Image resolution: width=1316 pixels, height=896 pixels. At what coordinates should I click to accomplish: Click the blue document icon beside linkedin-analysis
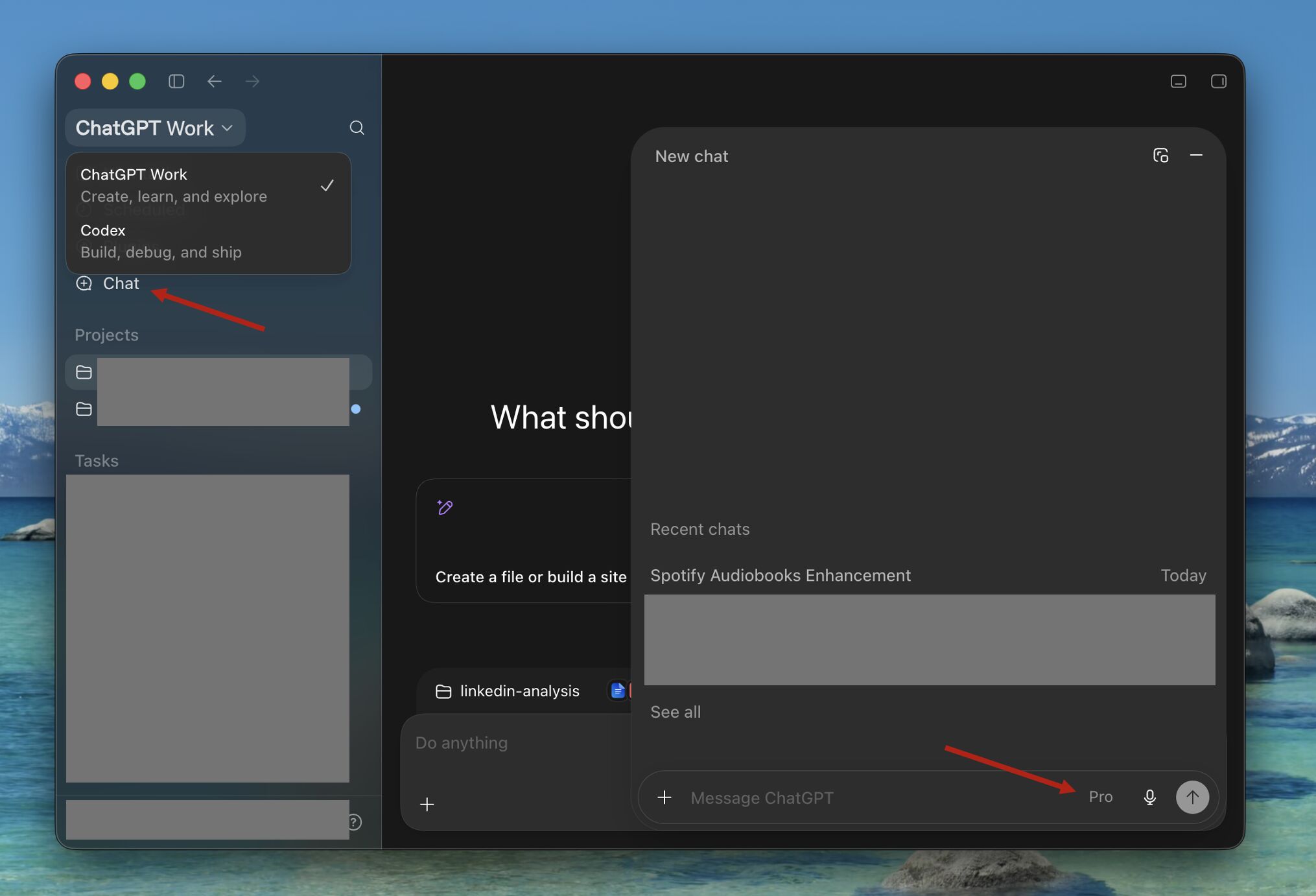(617, 691)
